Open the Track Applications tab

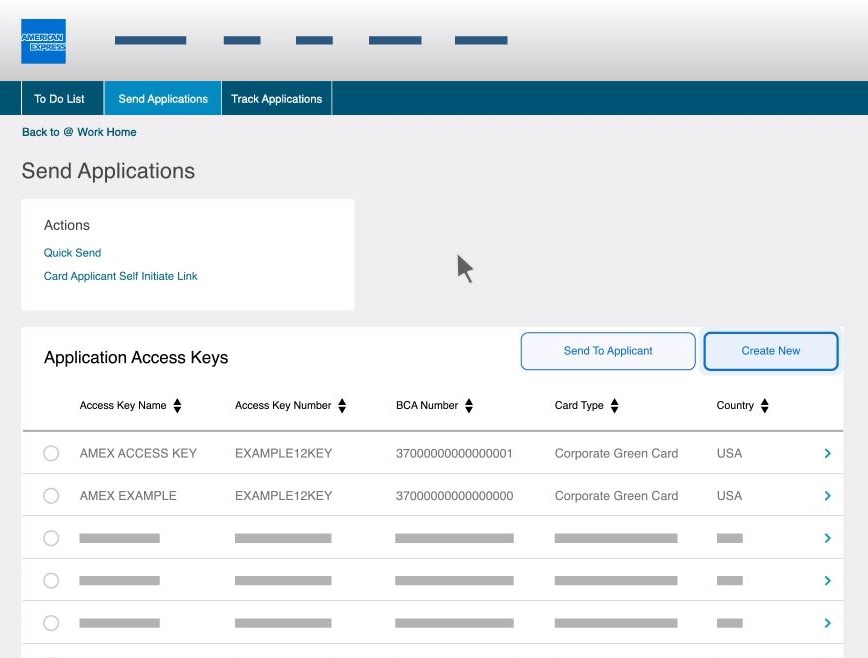pyautogui.click(x=276, y=99)
